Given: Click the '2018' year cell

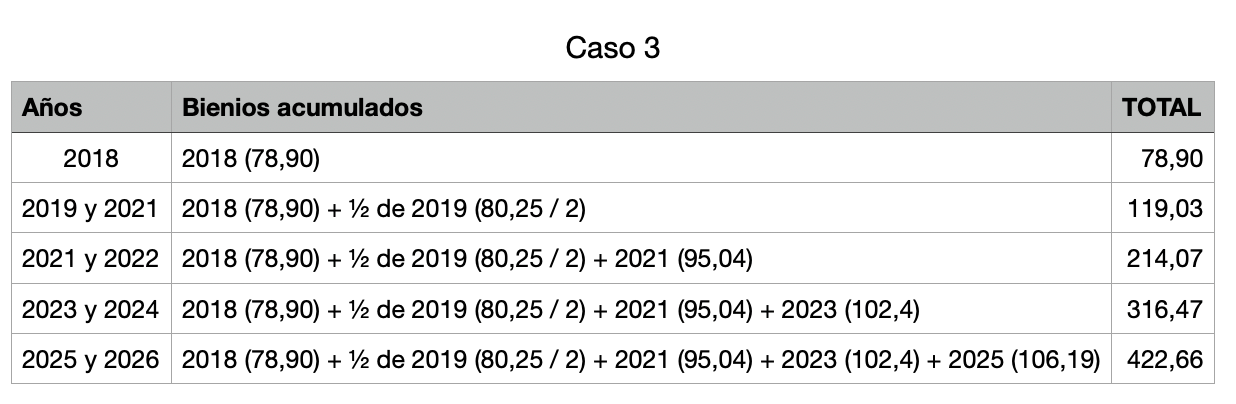Looking at the screenshot, I should click(91, 158).
